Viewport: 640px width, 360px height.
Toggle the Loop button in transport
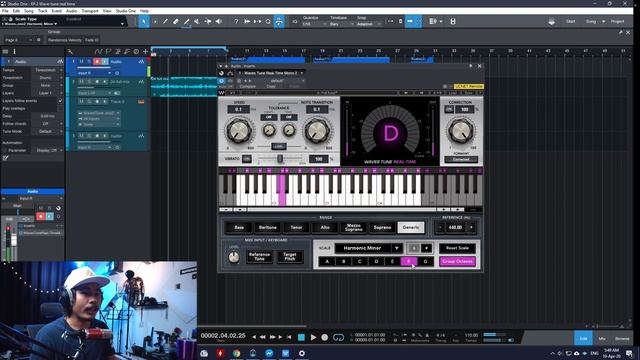[338, 338]
